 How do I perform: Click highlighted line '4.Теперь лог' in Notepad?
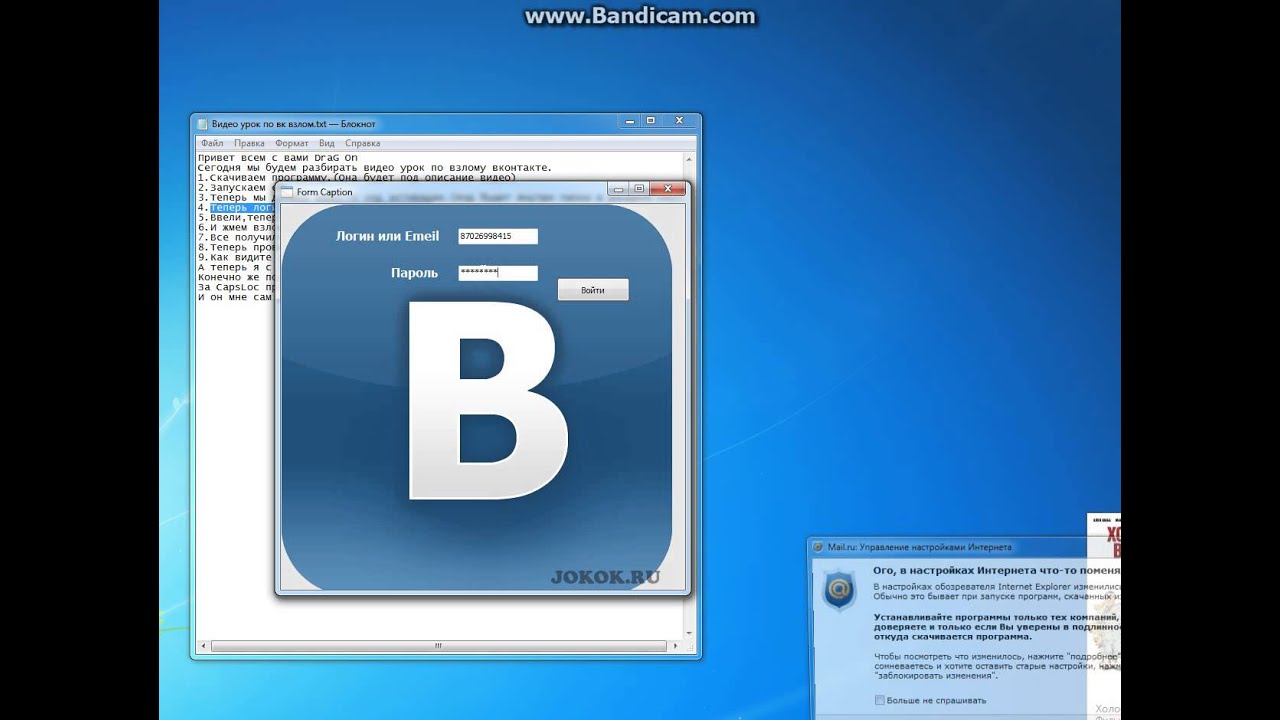[236, 208]
